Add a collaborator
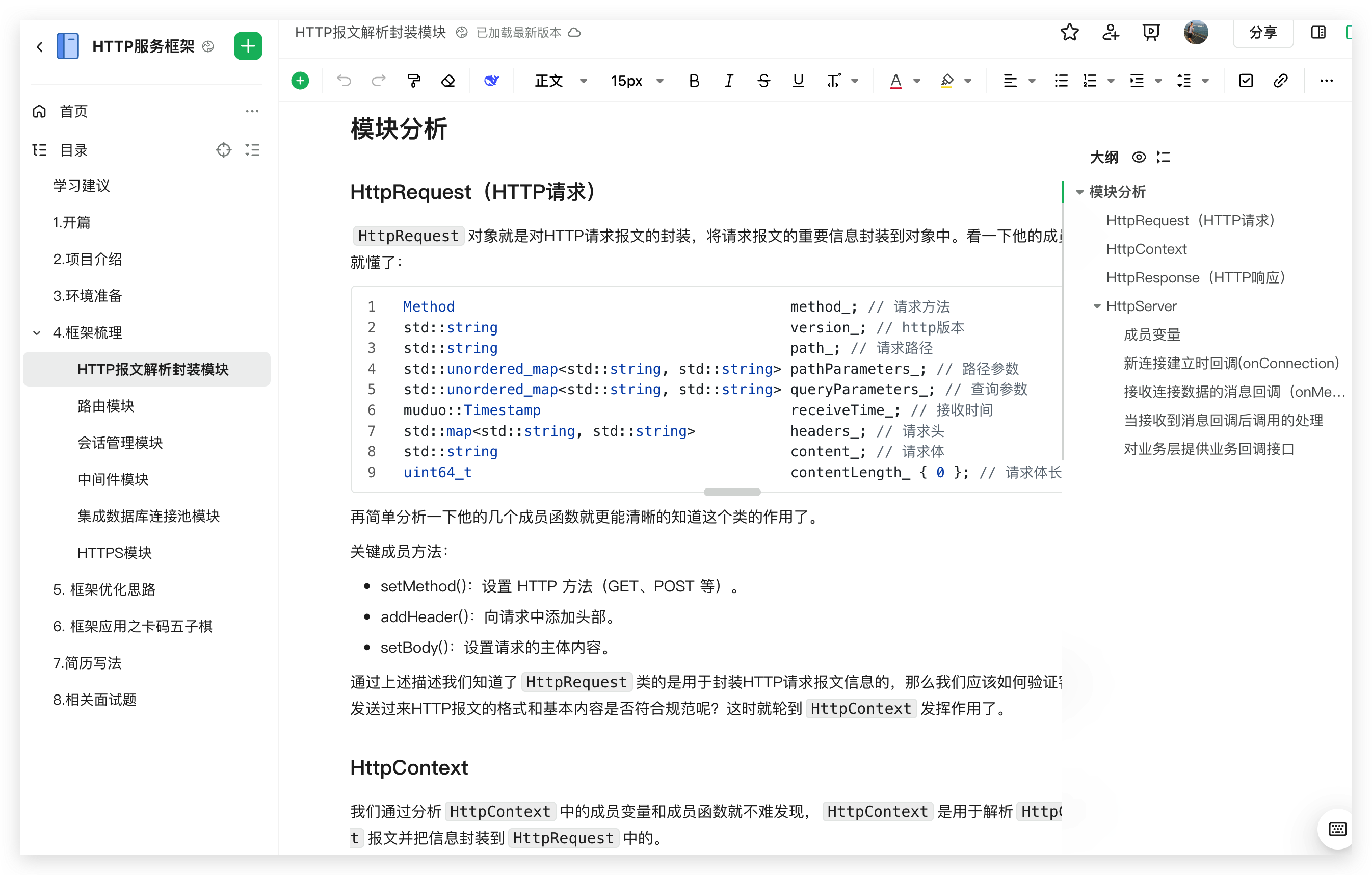Image resolution: width=1372 pixels, height=875 pixels. tap(1111, 33)
